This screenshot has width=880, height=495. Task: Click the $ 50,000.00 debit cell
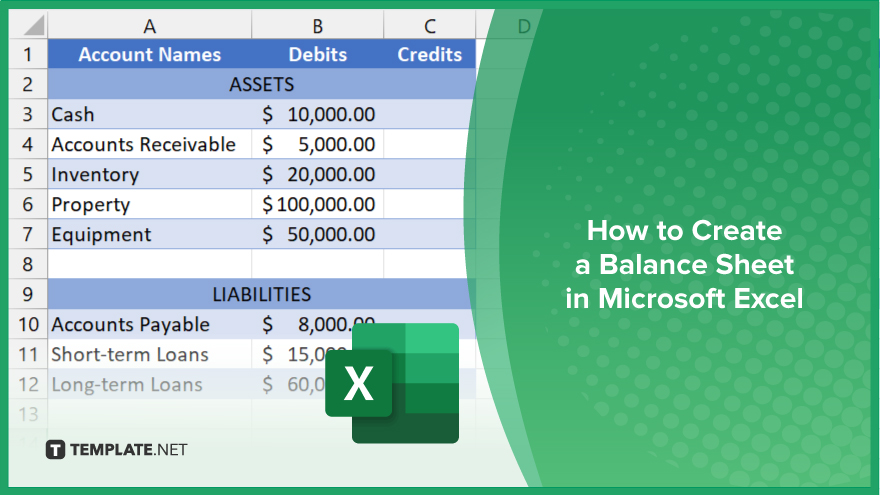[x=318, y=234]
